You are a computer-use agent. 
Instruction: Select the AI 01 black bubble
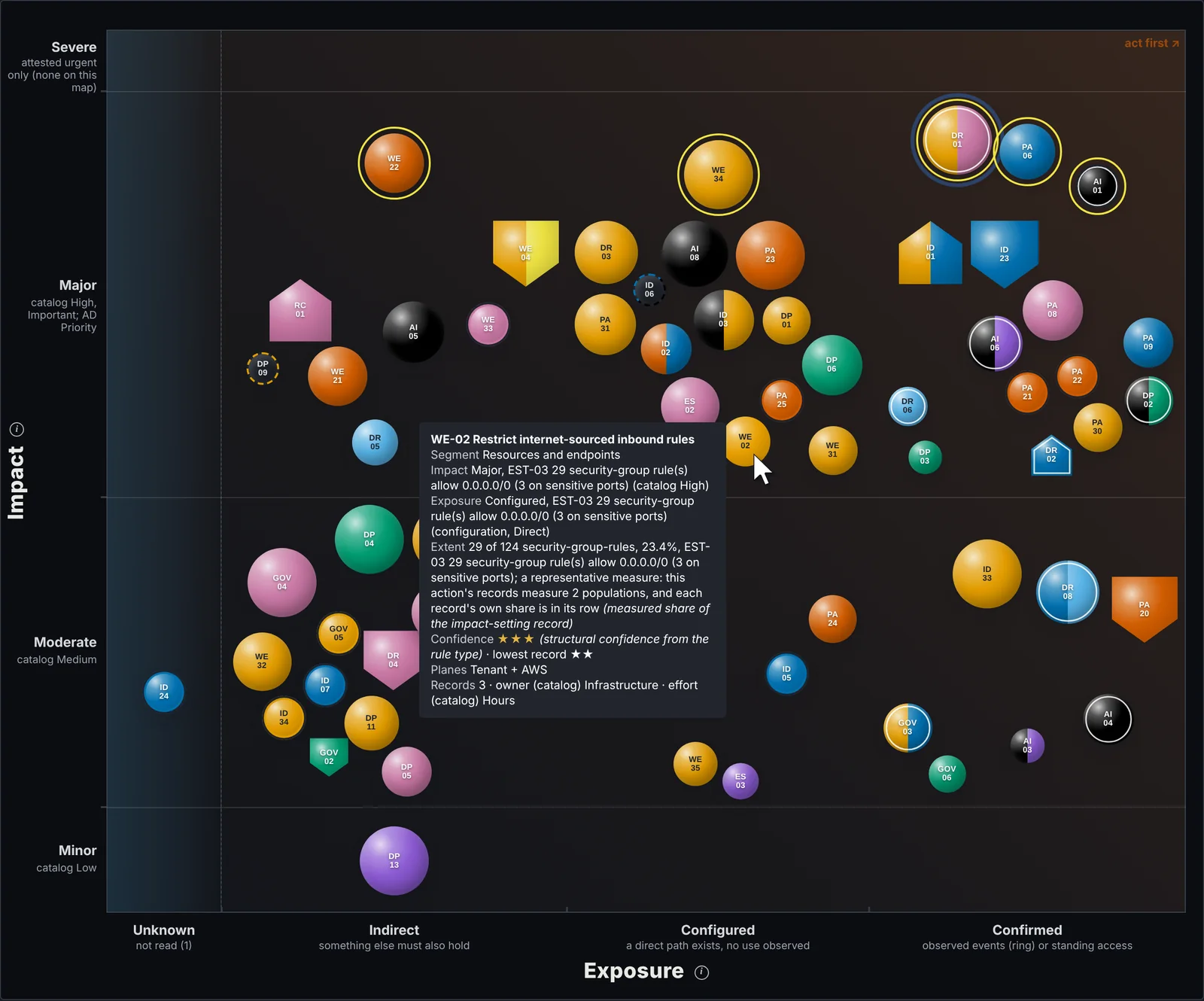click(x=1097, y=186)
